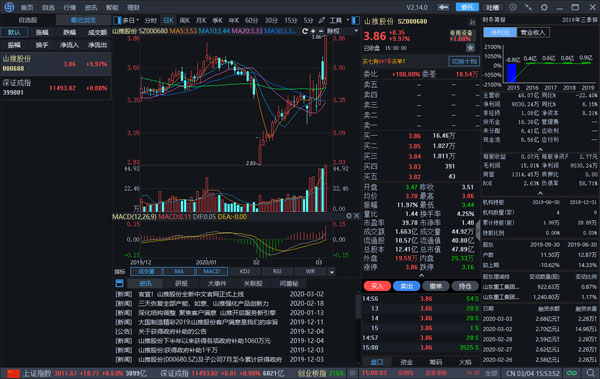Image resolution: width=600 pixels, height=379 pixels.
Task: Open settings via the gear icon
Action: point(544,7)
